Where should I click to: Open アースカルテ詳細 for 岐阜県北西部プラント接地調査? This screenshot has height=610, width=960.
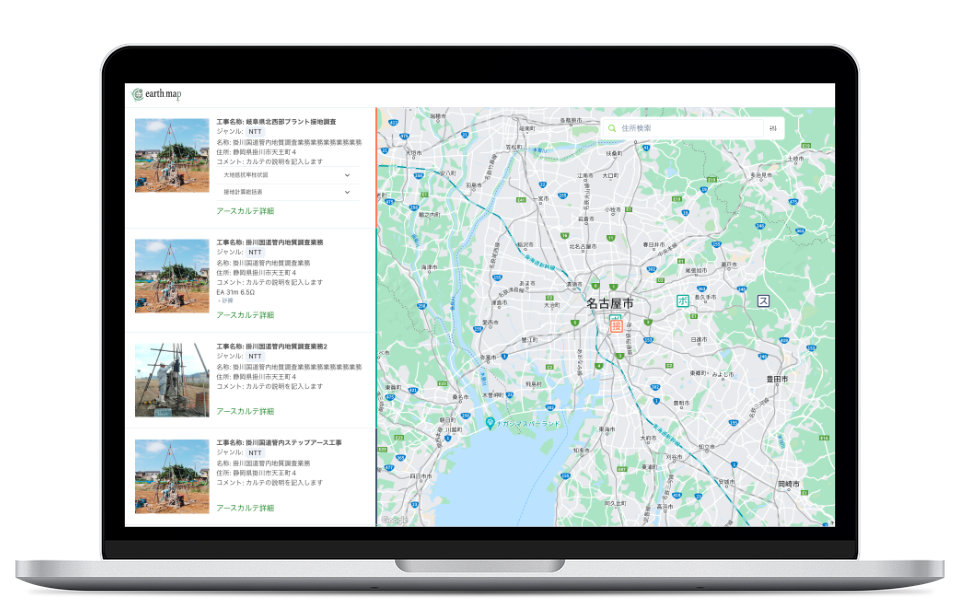245,211
